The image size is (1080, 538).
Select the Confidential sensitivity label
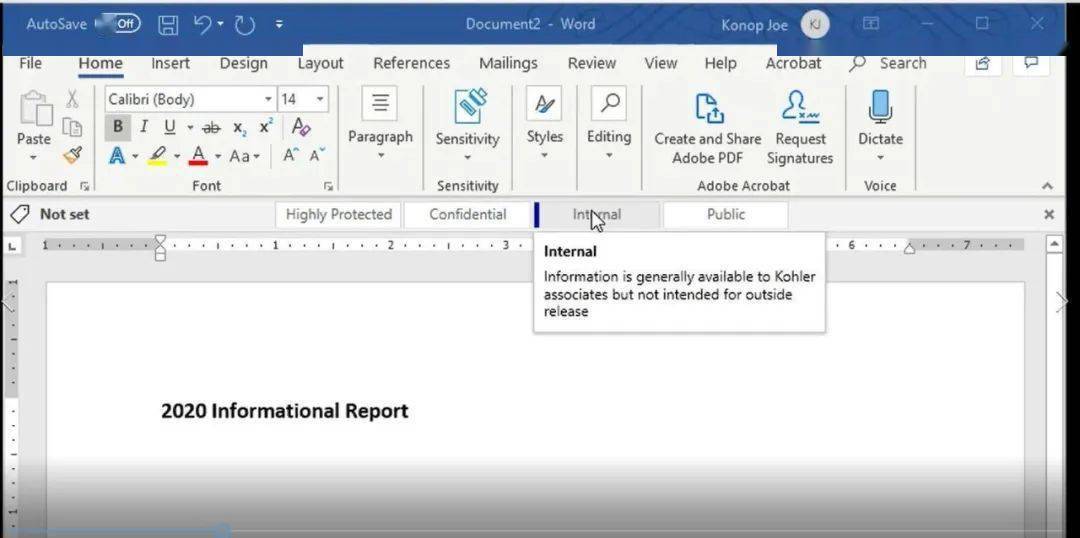tap(467, 214)
